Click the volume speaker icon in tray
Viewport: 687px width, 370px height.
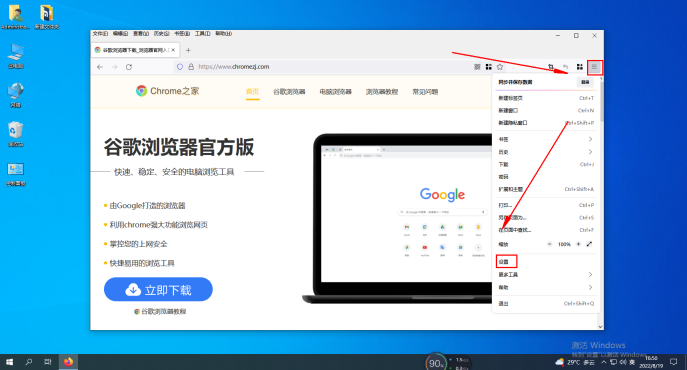[623, 362]
